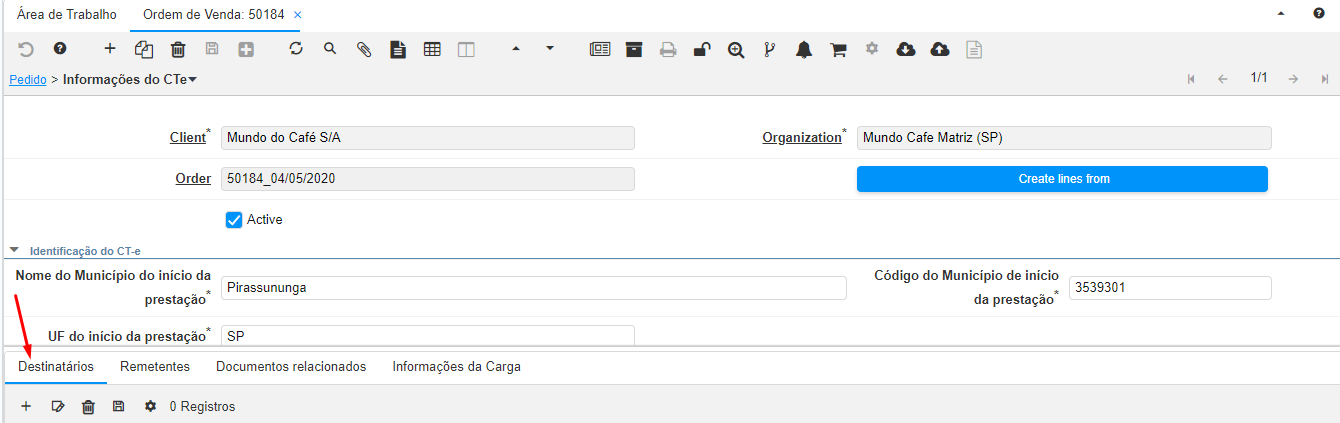
Task: Open the zoom across magnifier icon
Action: click(736, 48)
